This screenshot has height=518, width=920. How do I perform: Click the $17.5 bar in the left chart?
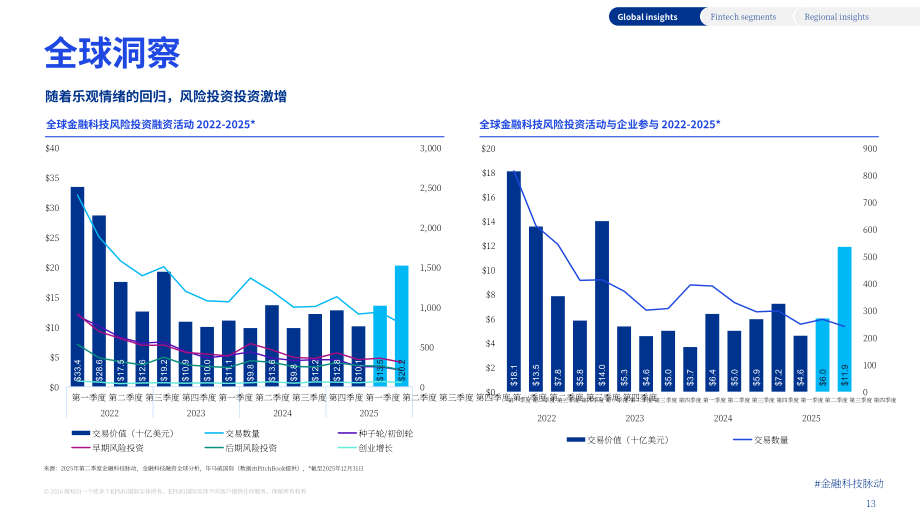point(121,334)
